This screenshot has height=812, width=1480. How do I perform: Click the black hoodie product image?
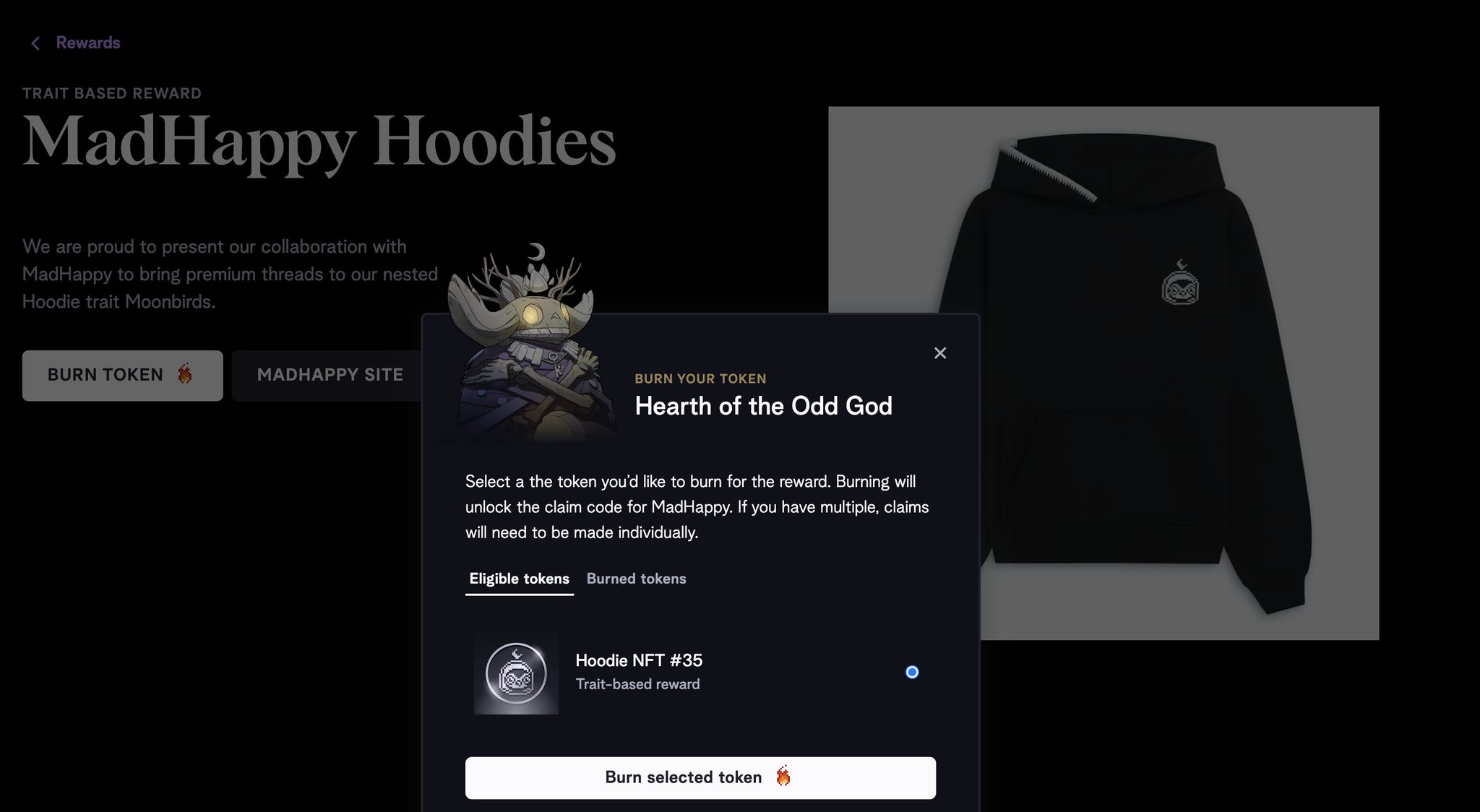click(1103, 373)
